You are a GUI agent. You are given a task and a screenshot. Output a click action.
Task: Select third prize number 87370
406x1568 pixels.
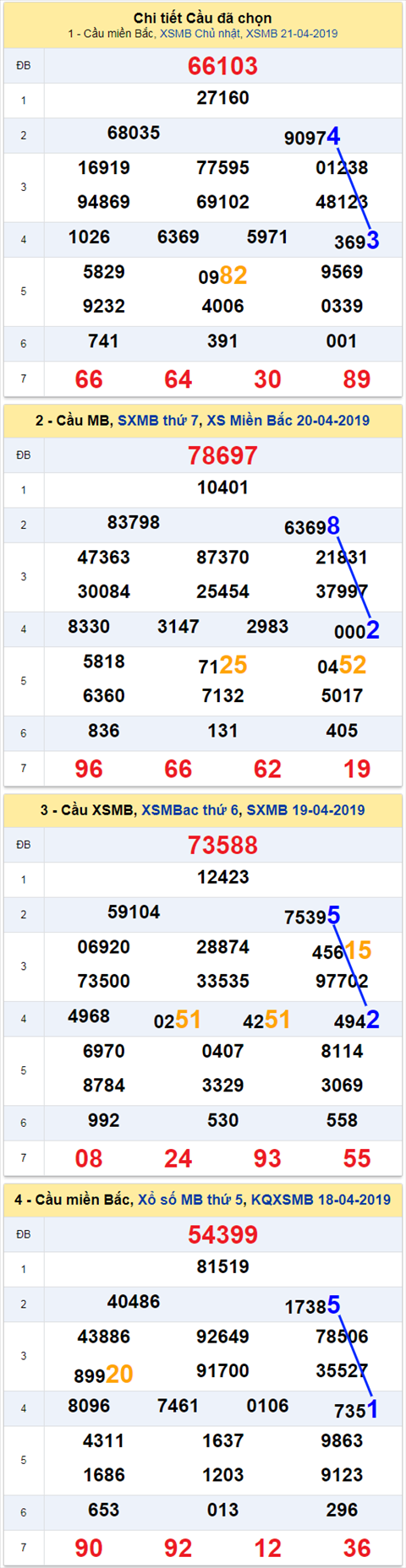coord(222,557)
